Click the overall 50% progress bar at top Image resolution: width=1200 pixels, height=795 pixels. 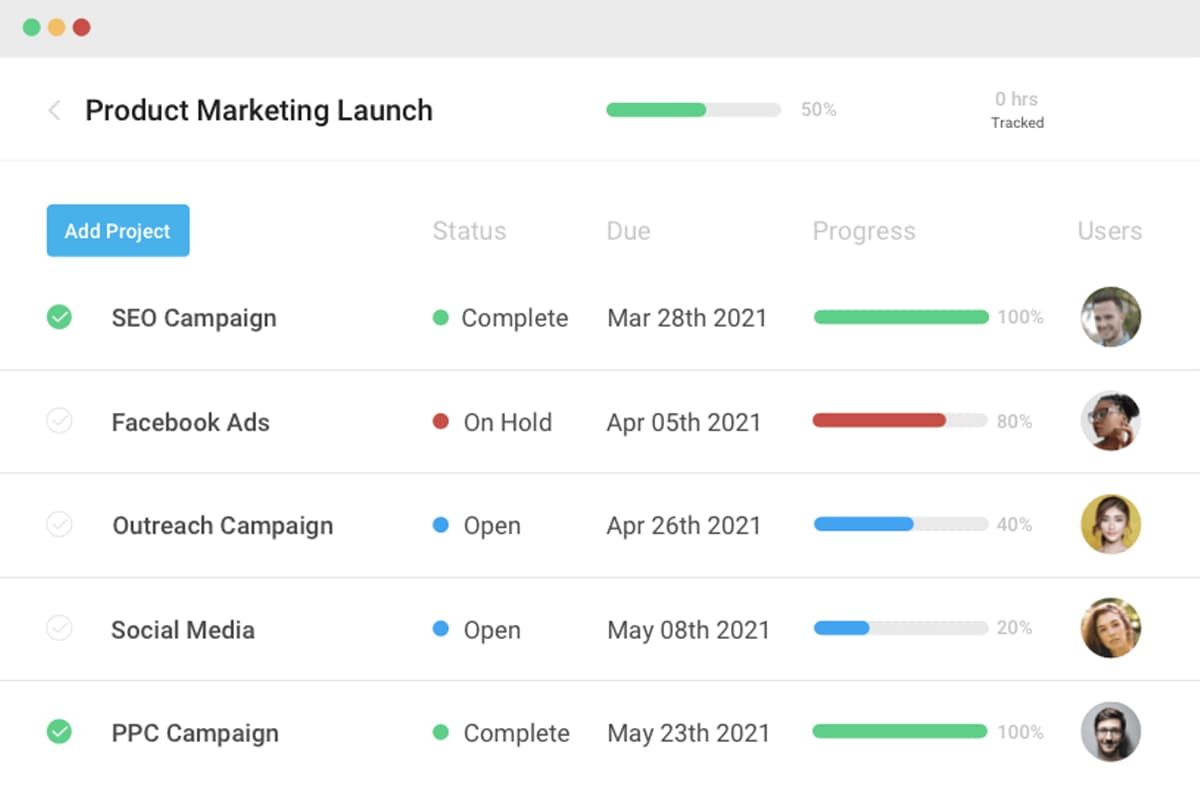(x=690, y=109)
